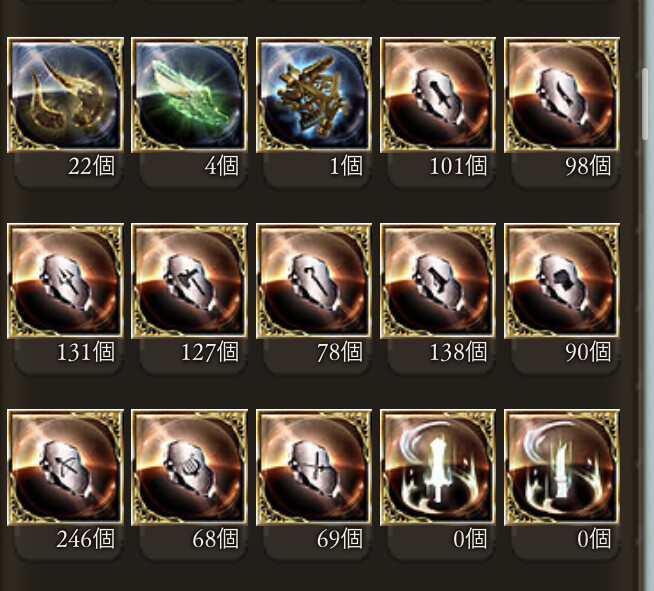Choose the katana rune stone with 69個
Screen dimensions: 654x591
coord(314,467)
